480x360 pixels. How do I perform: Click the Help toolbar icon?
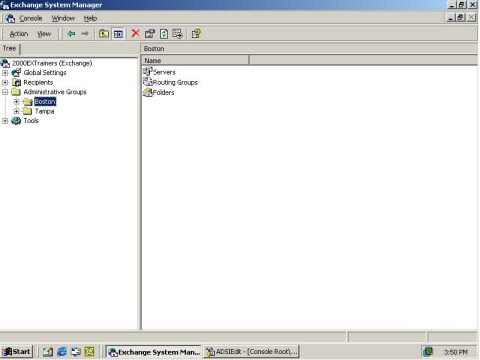point(196,34)
